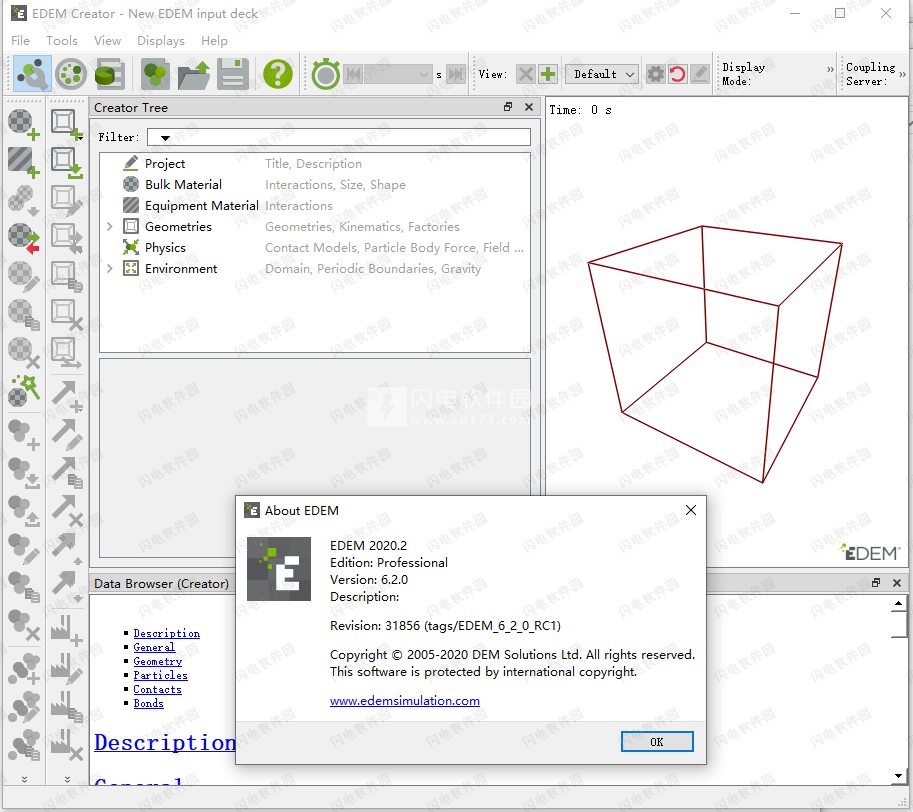Save the input deck with floppy icon
Image resolution: width=913 pixels, height=812 pixels.
(x=233, y=74)
